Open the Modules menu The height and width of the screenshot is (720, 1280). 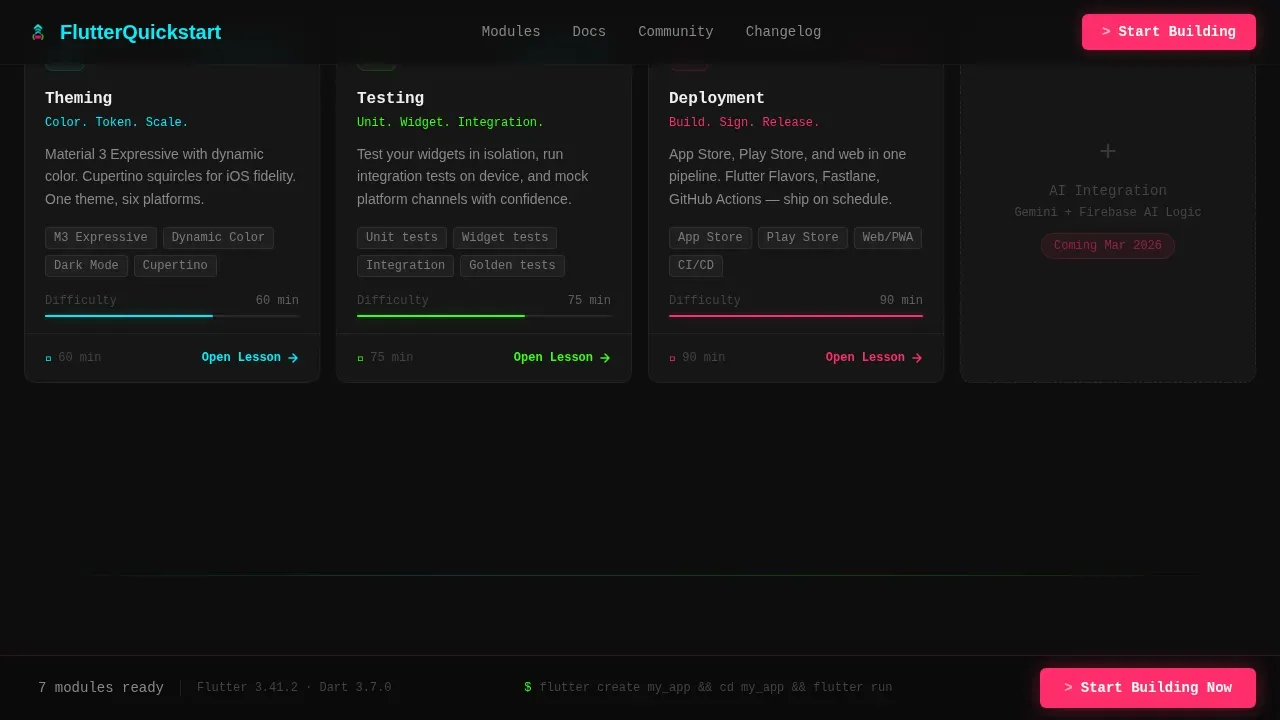click(511, 32)
